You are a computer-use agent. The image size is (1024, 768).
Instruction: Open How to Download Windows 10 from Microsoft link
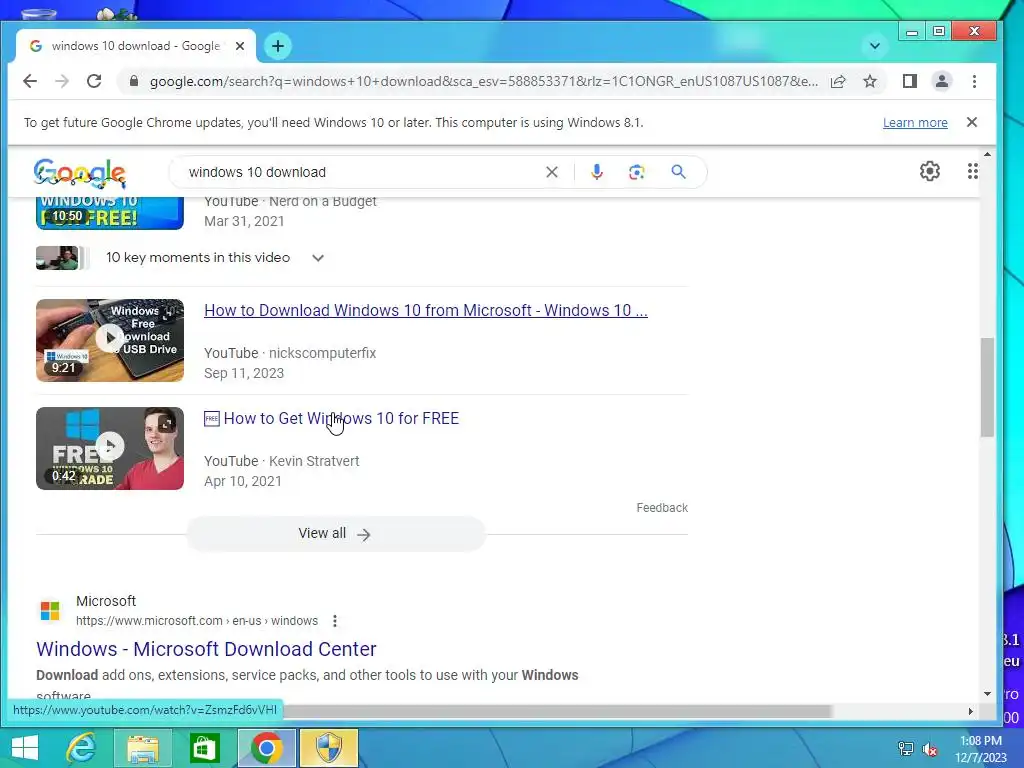[x=426, y=310]
